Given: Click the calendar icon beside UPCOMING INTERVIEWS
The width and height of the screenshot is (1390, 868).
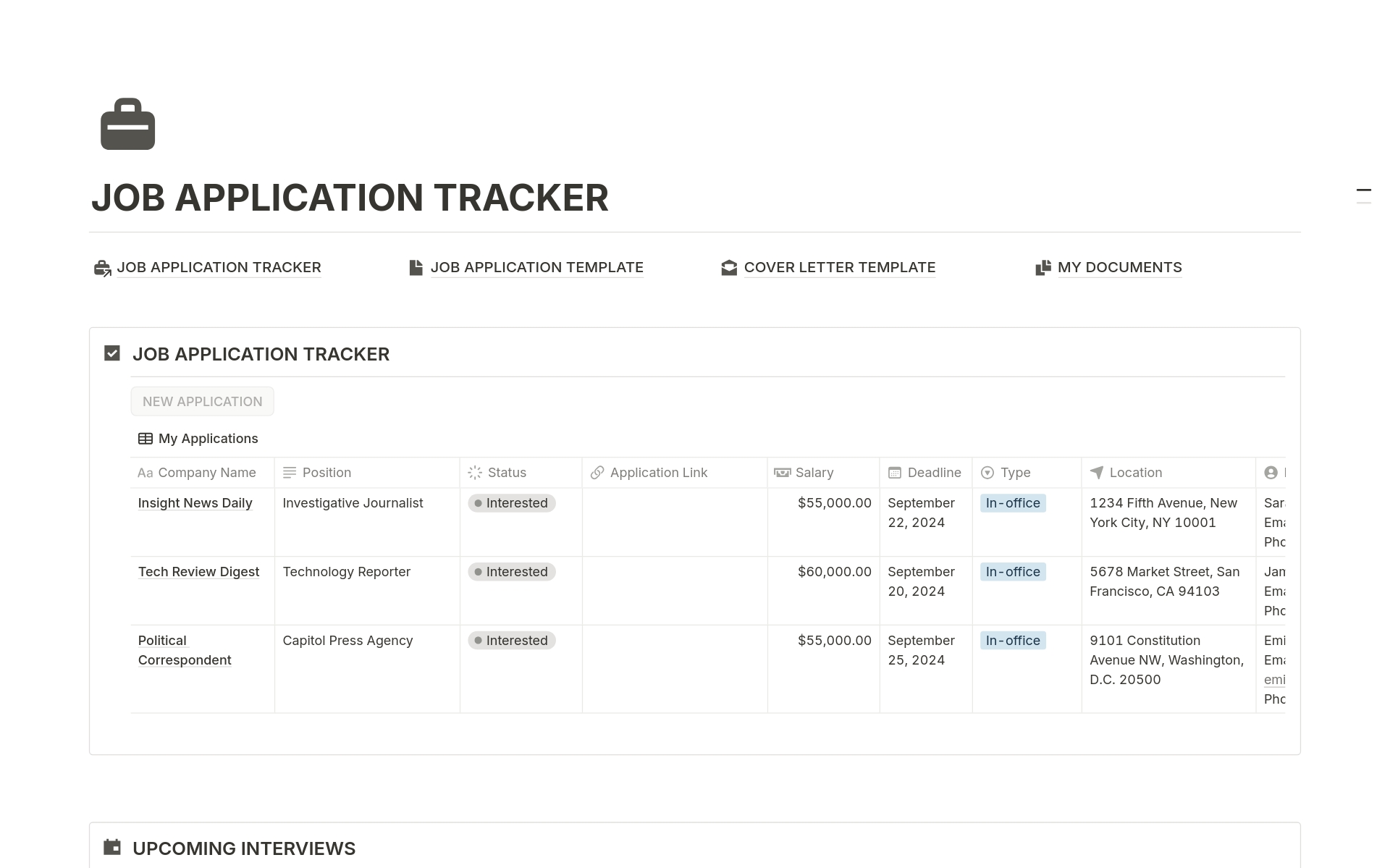Looking at the screenshot, I should [112, 847].
